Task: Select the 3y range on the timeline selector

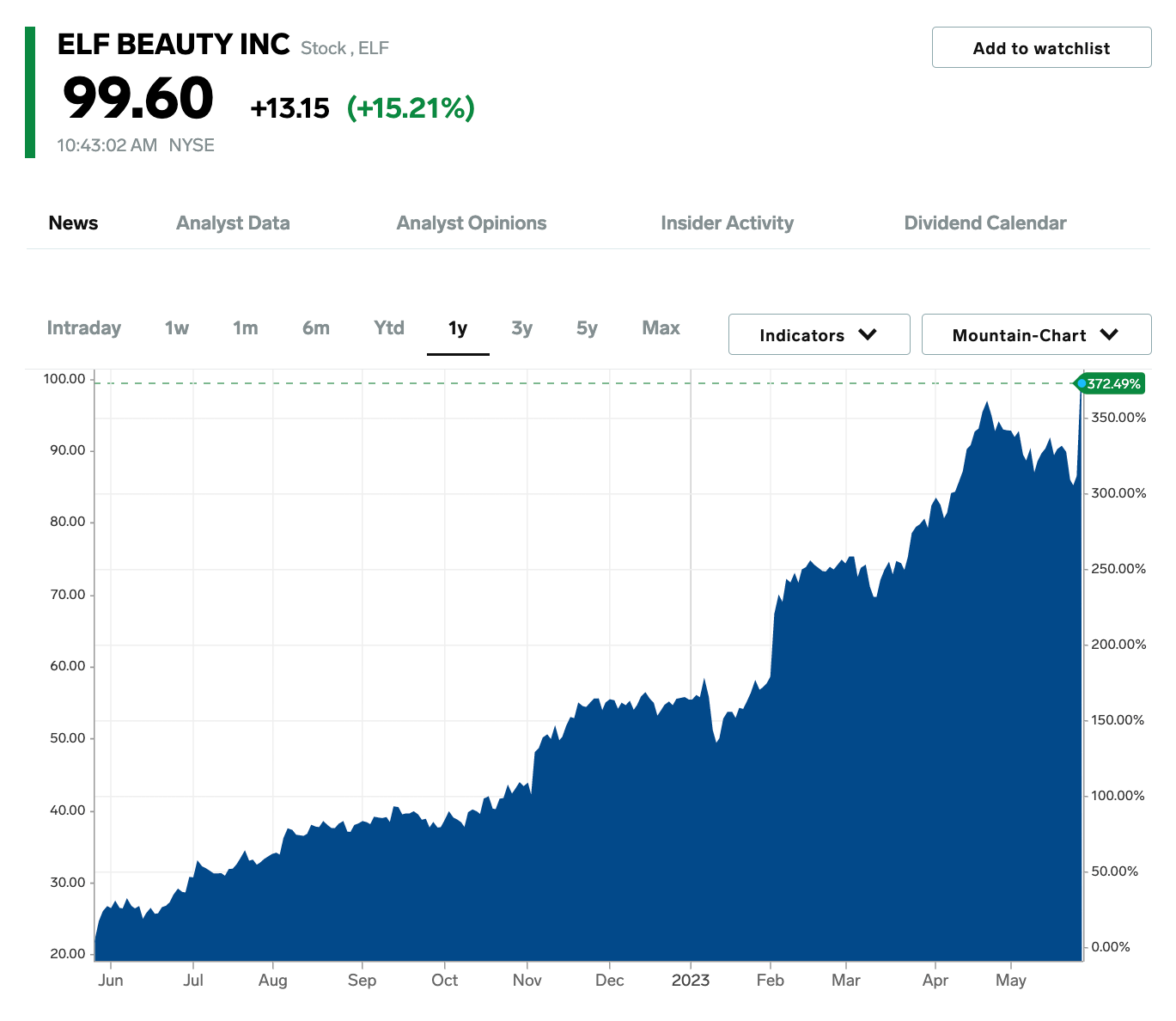Action: tap(521, 328)
